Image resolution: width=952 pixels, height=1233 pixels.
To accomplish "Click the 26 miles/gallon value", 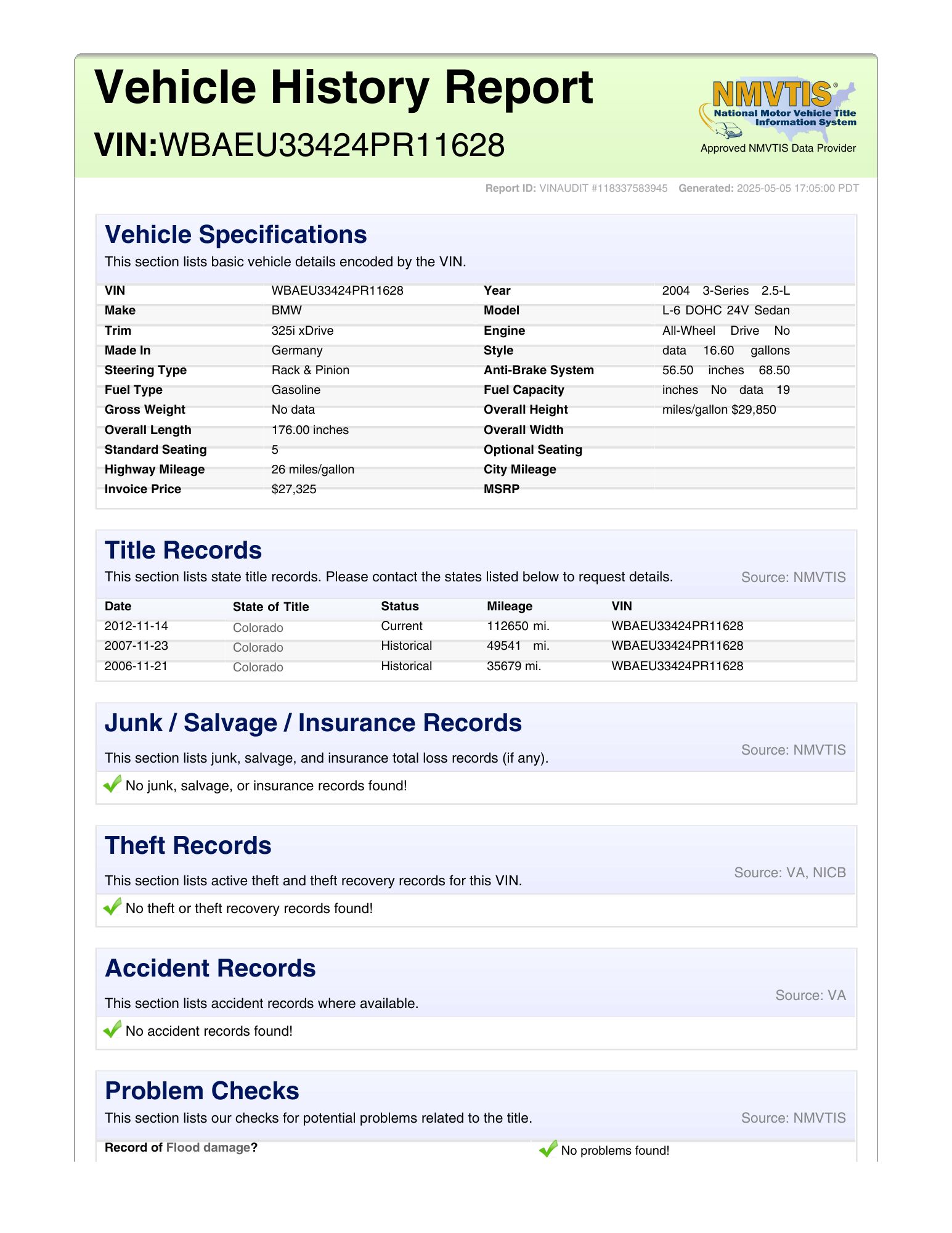I will [x=313, y=469].
